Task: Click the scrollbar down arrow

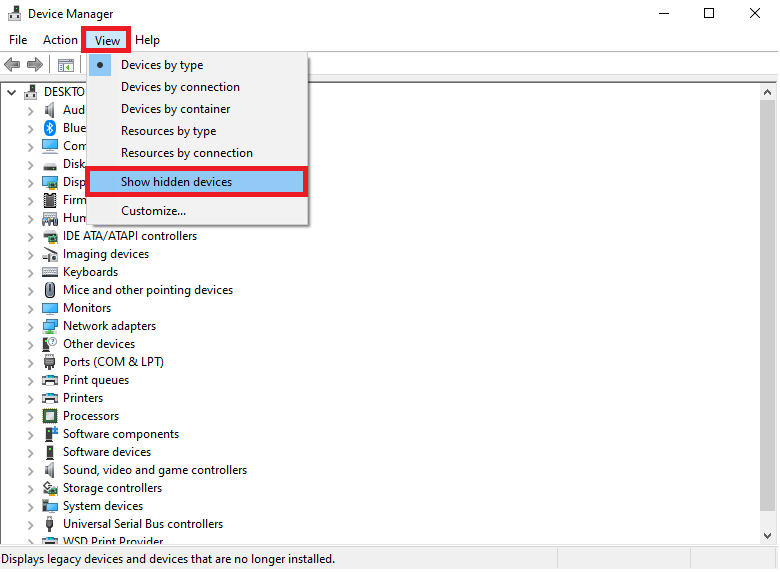Action: point(767,536)
